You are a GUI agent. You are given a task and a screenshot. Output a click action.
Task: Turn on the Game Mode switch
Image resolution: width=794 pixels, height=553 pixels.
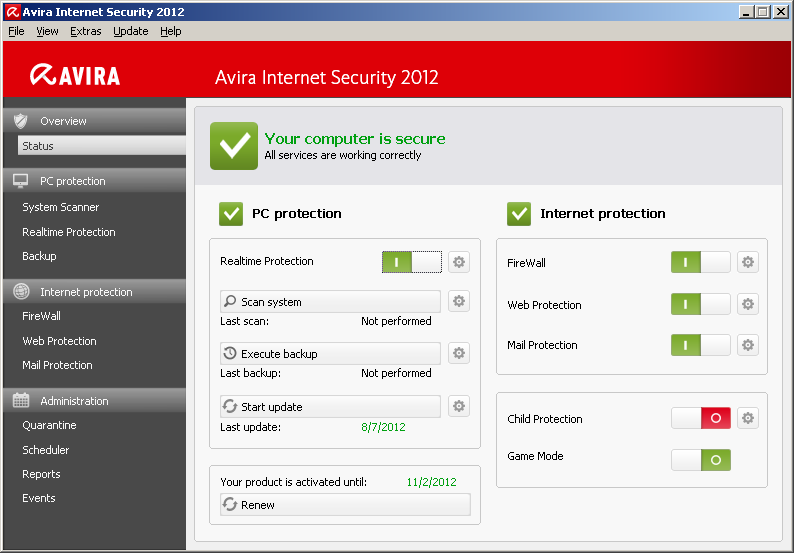click(700, 460)
